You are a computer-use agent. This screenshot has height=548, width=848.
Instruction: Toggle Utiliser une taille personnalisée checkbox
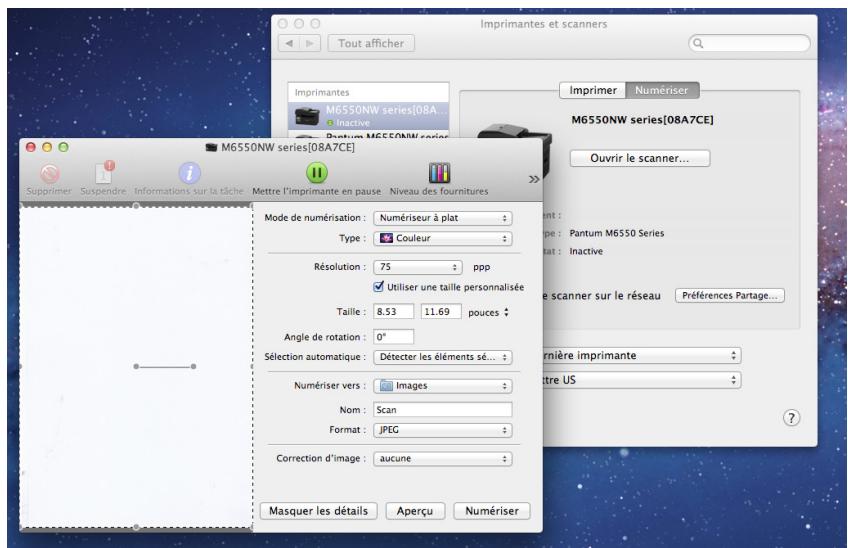[379, 287]
